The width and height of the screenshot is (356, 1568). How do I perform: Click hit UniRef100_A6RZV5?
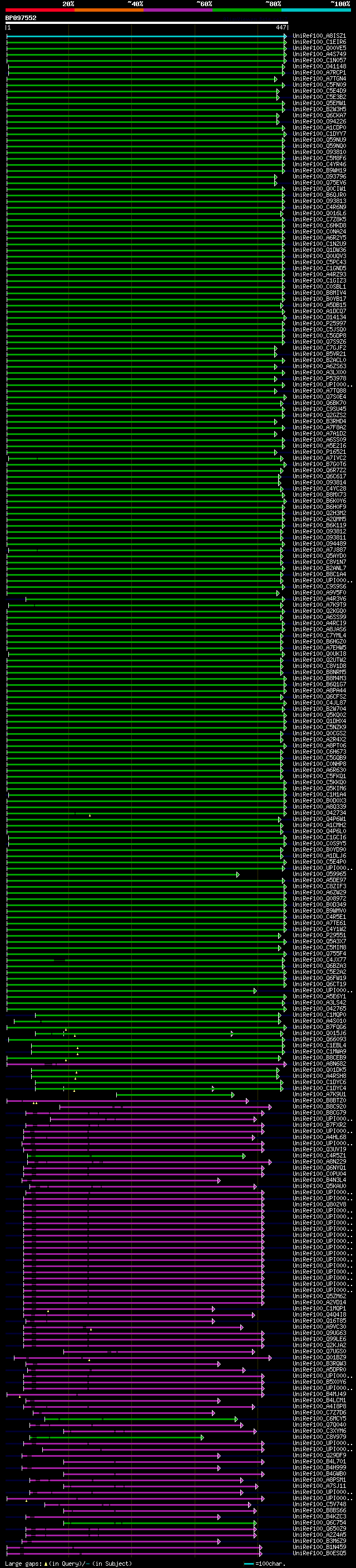[x=319, y=238]
